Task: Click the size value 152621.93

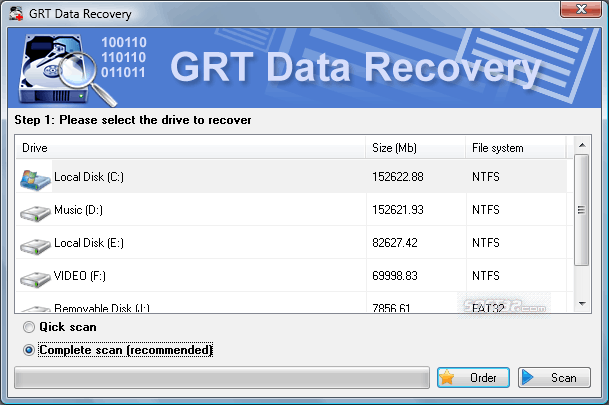Action: [398, 210]
